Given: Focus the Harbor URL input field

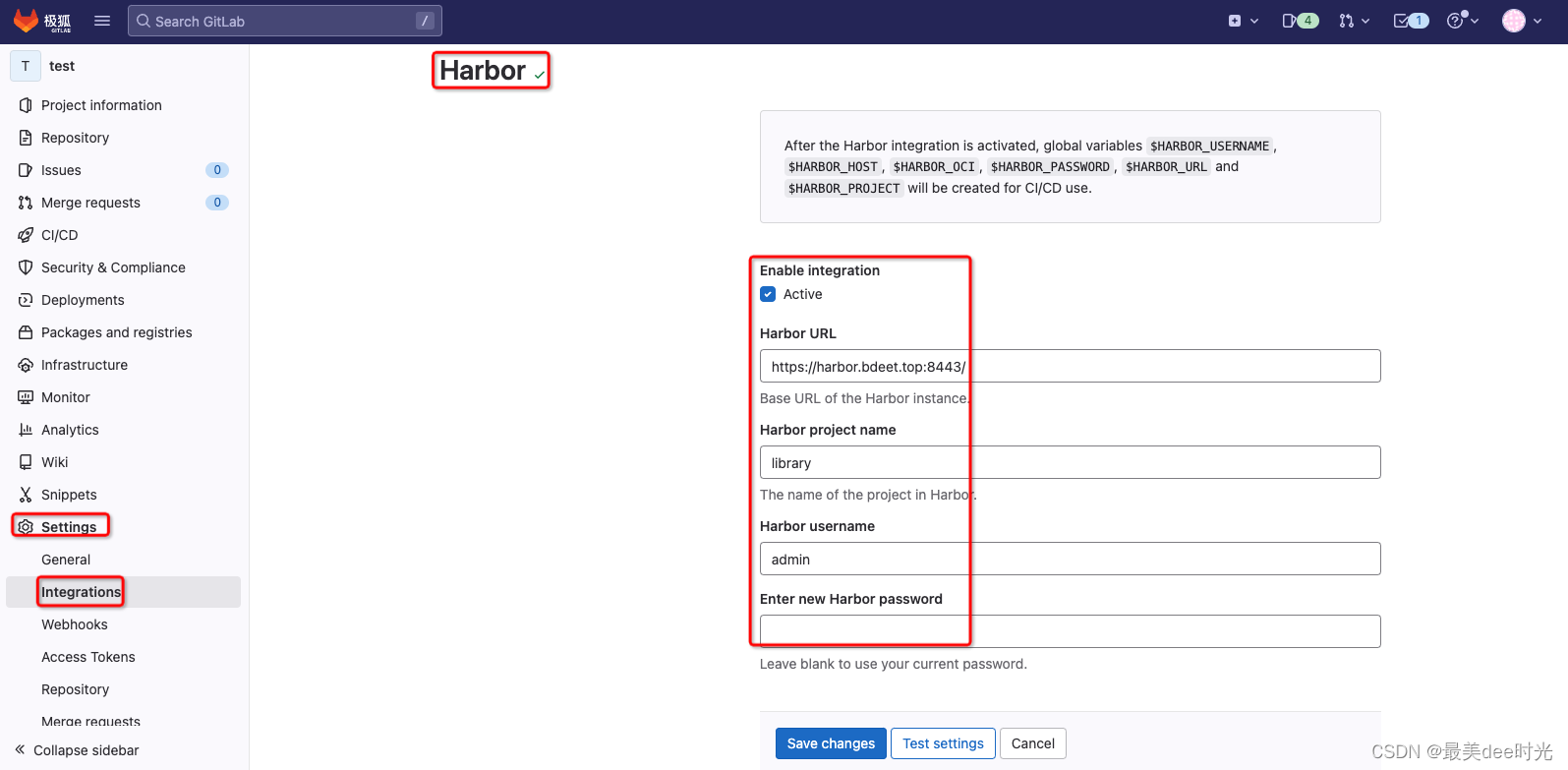Looking at the screenshot, I should tap(1070, 366).
